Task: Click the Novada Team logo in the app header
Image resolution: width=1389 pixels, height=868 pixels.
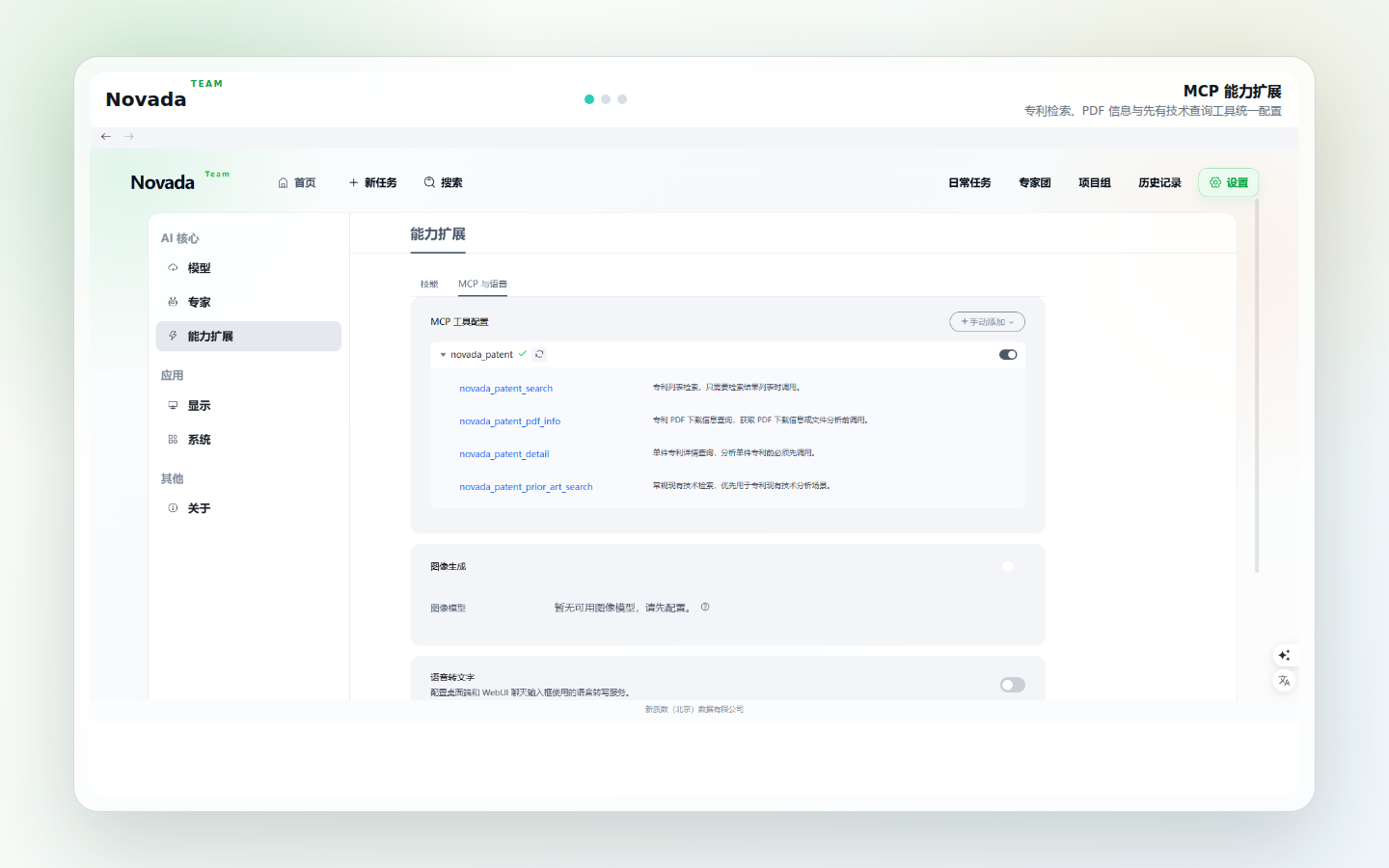Action: [180, 181]
